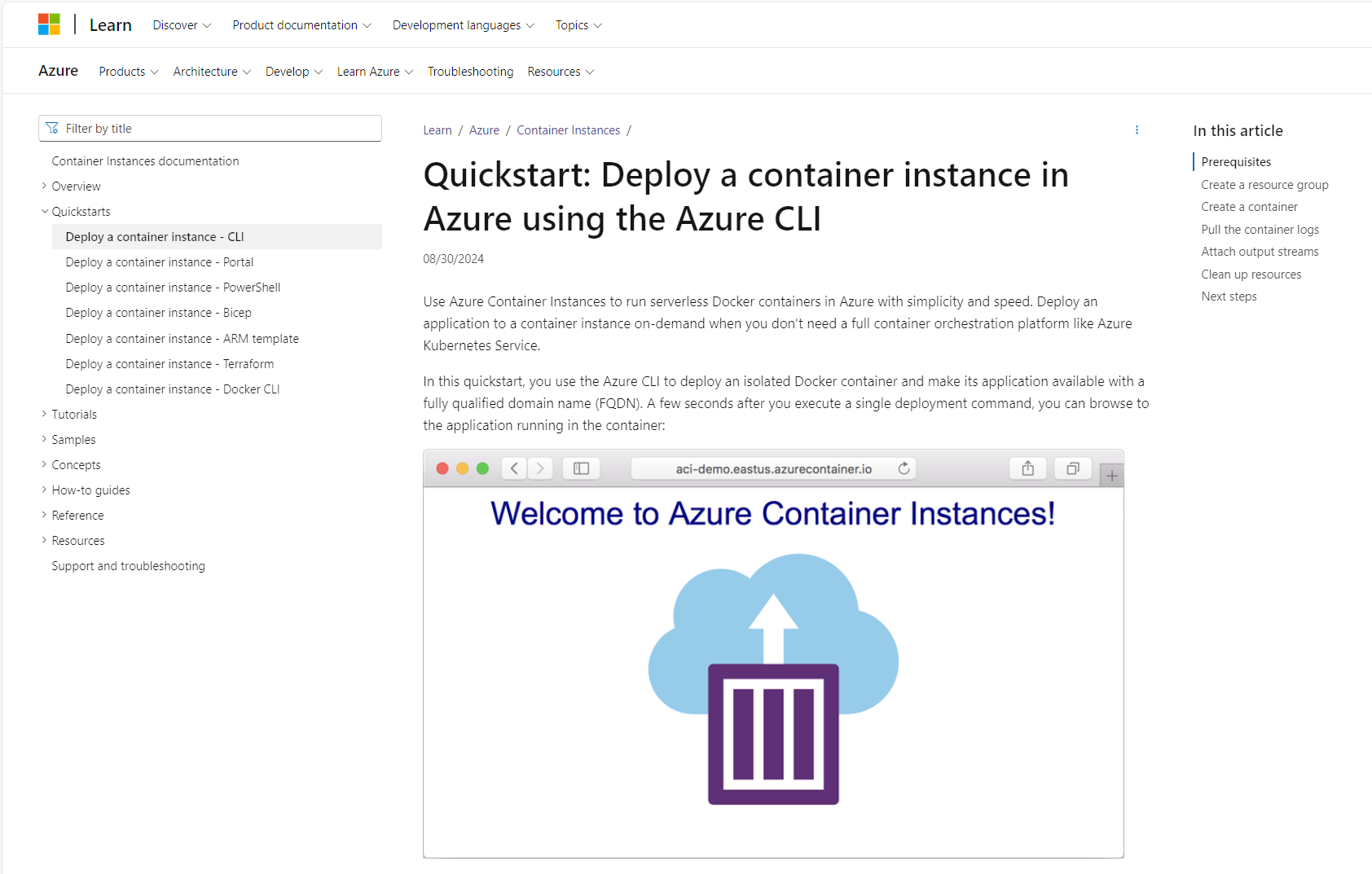Click inside the Filter by title field
This screenshot has width=1372, height=874.
click(x=210, y=128)
